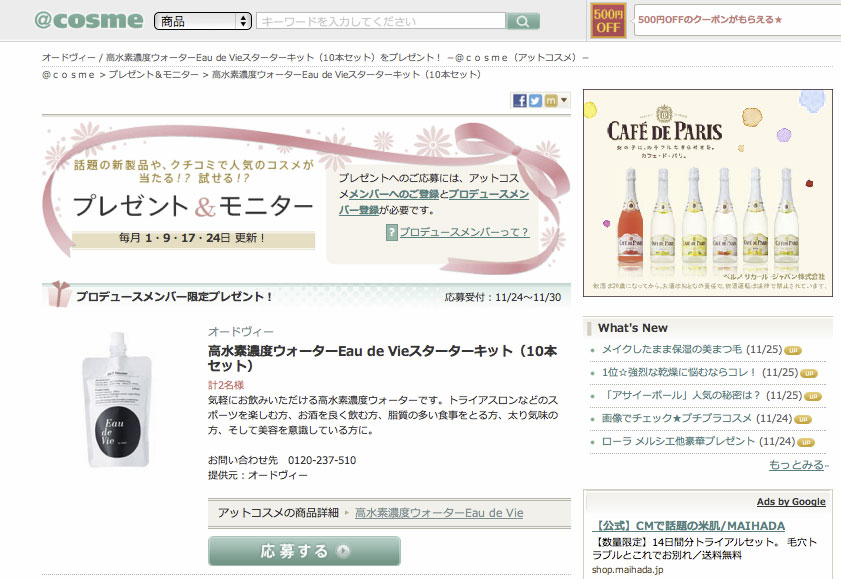Click the magnifier search button
The image size is (841, 579).
(x=523, y=21)
